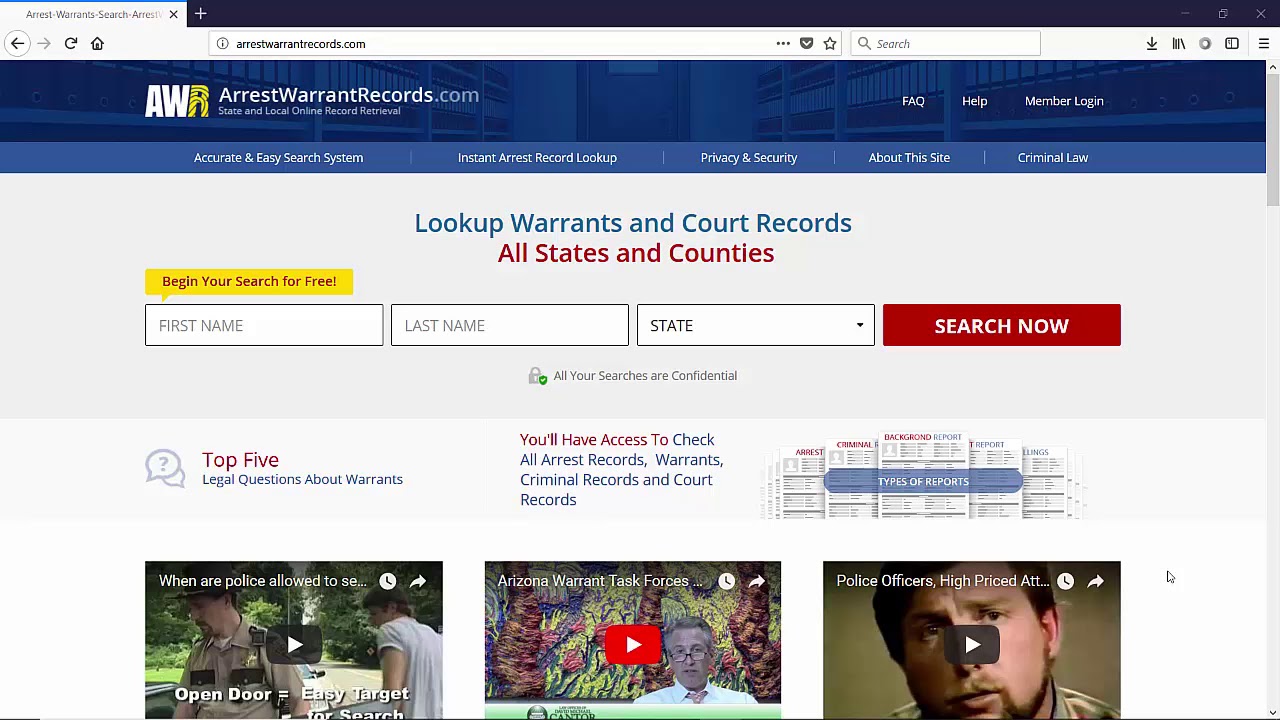Screen dimensions: 1280x720
Task: Open About This Site page
Action: pyautogui.click(x=909, y=158)
